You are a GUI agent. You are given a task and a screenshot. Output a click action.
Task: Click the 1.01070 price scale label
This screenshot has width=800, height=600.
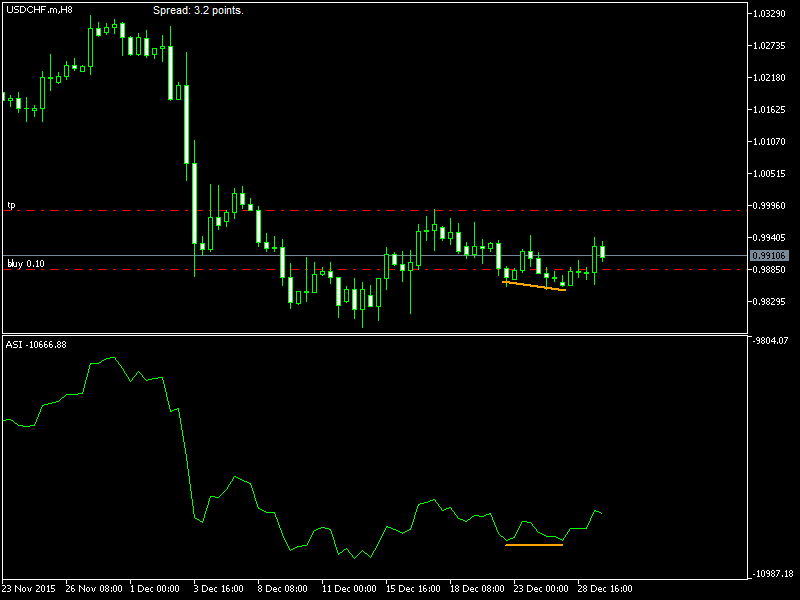click(x=769, y=141)
